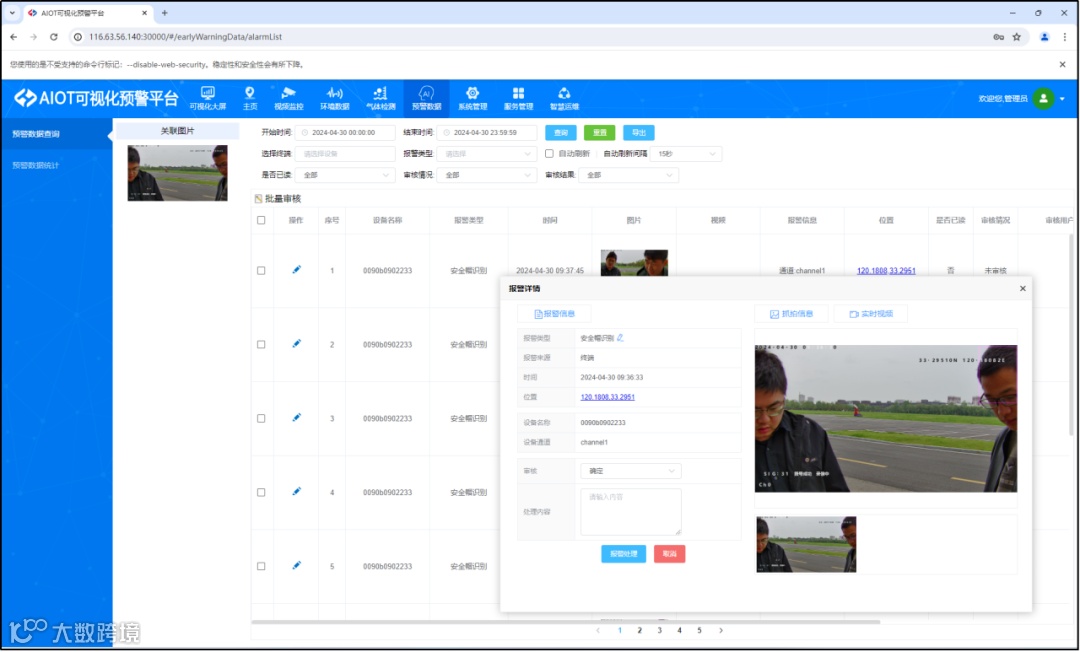
Task: Click the 选择终端 input field
Action: (x=345, y=154)
